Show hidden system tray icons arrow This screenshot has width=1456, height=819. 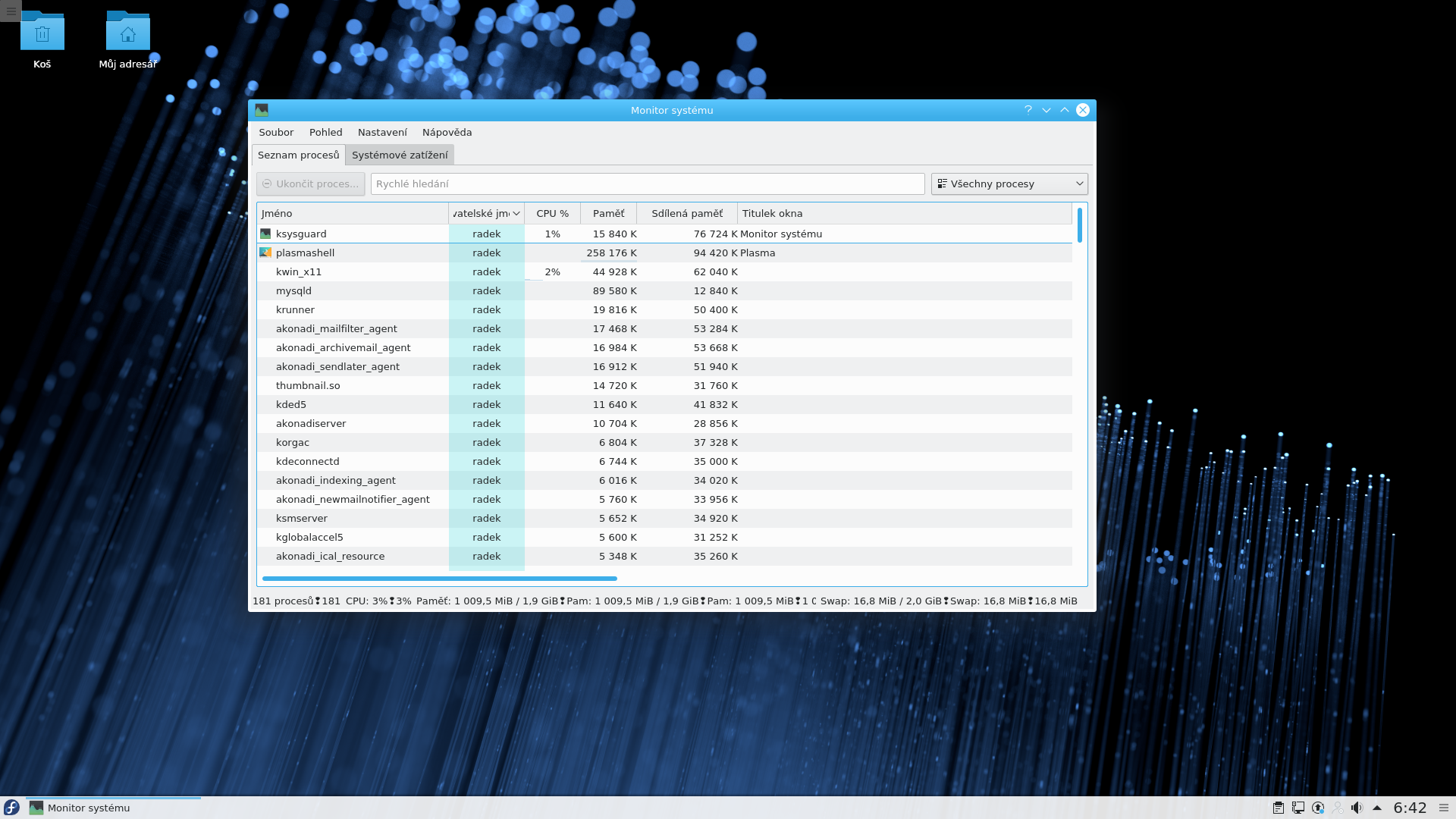coord(1377,808)
